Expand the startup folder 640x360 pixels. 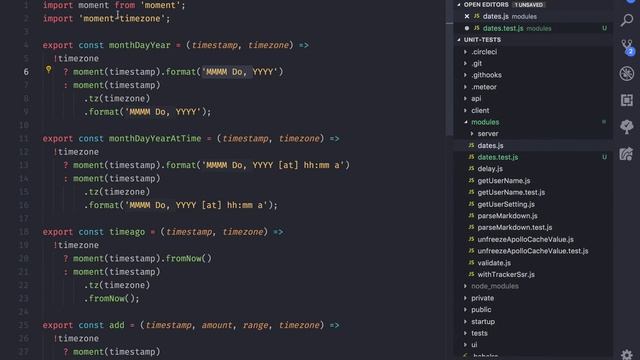pos(465,322)
